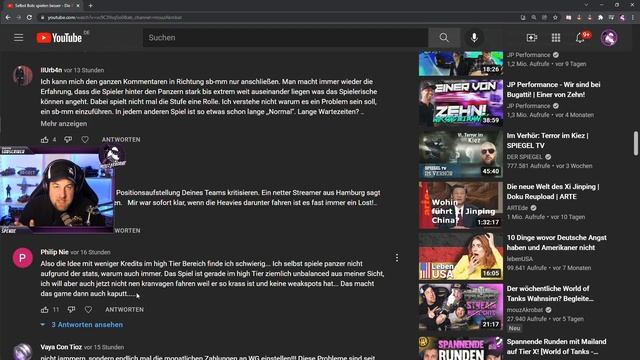Open Xi Jinping ARTE doku thumbnail
This screenshot has width=640, height=360.
pyautogui.click(x=461, y=205)
